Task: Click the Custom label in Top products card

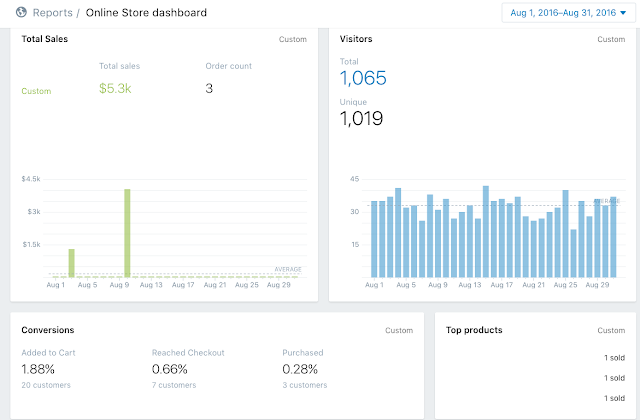Action: [x=611, y=330]
